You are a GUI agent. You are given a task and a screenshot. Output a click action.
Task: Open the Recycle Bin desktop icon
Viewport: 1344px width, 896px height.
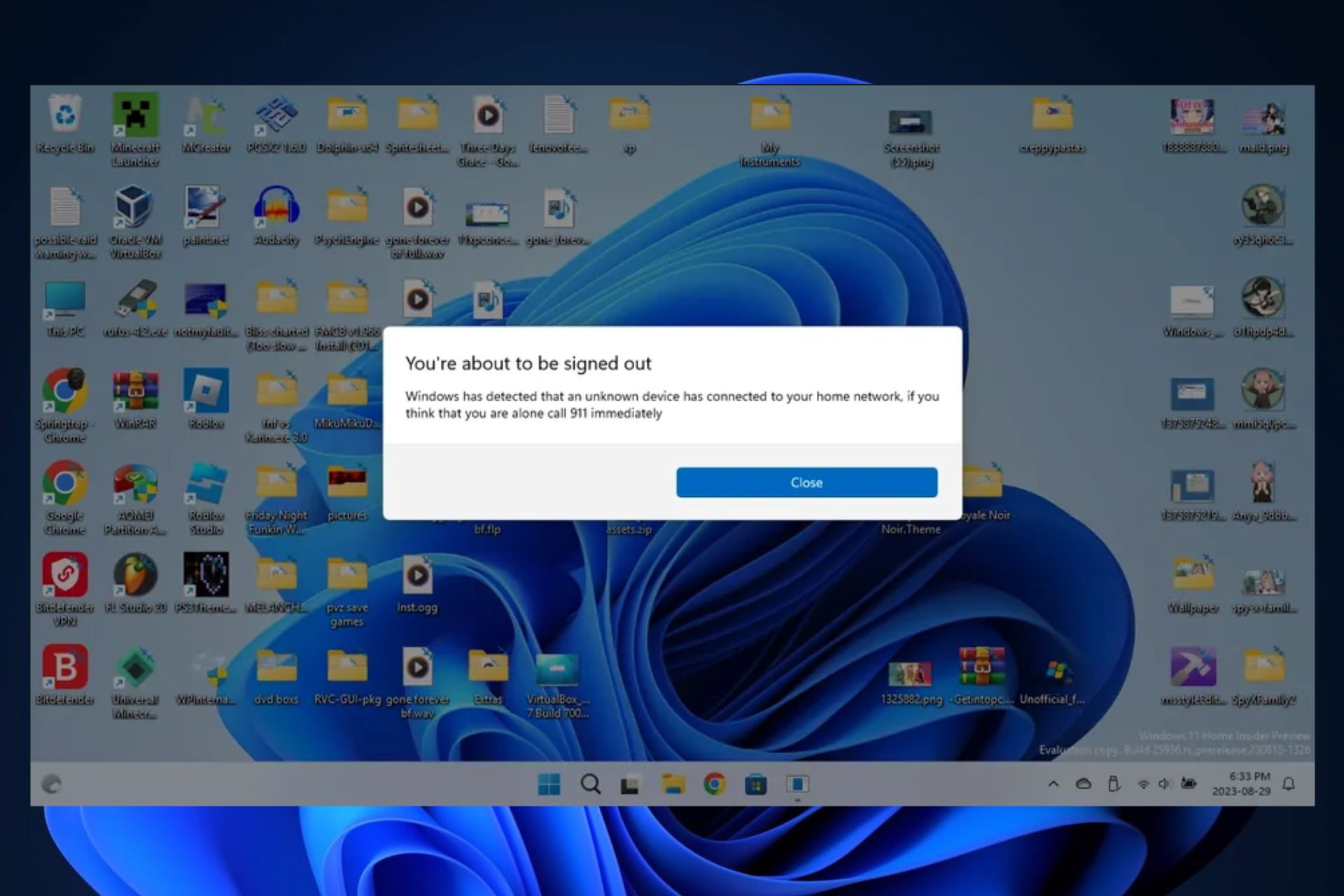tap(65, 124)
